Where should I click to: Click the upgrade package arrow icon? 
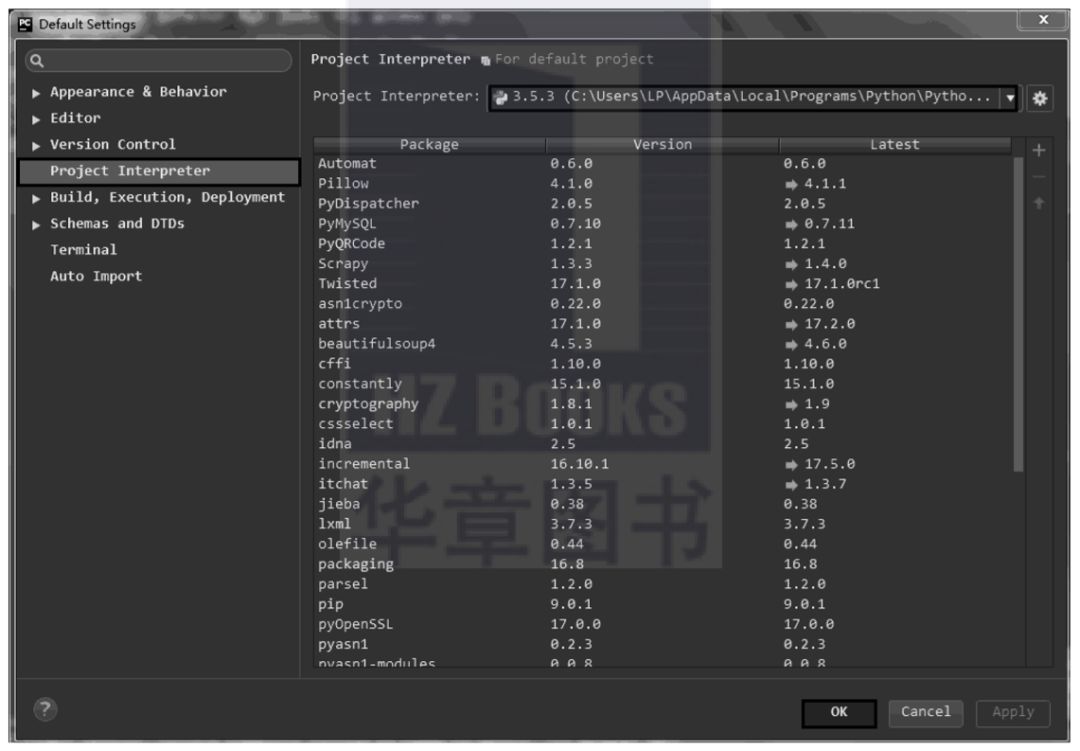tap(1039, 203)
